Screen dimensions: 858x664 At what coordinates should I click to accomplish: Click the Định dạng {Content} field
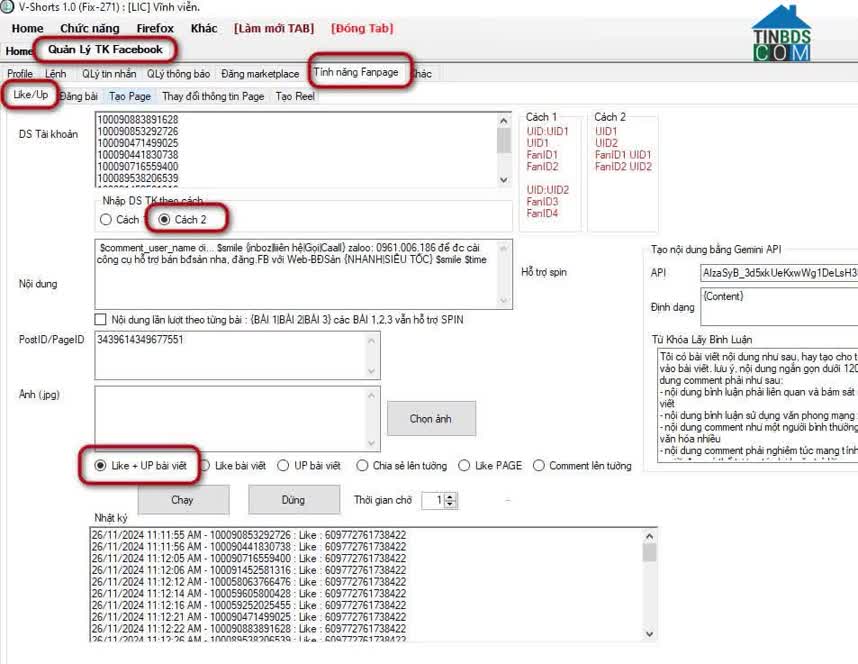point(779,307)
